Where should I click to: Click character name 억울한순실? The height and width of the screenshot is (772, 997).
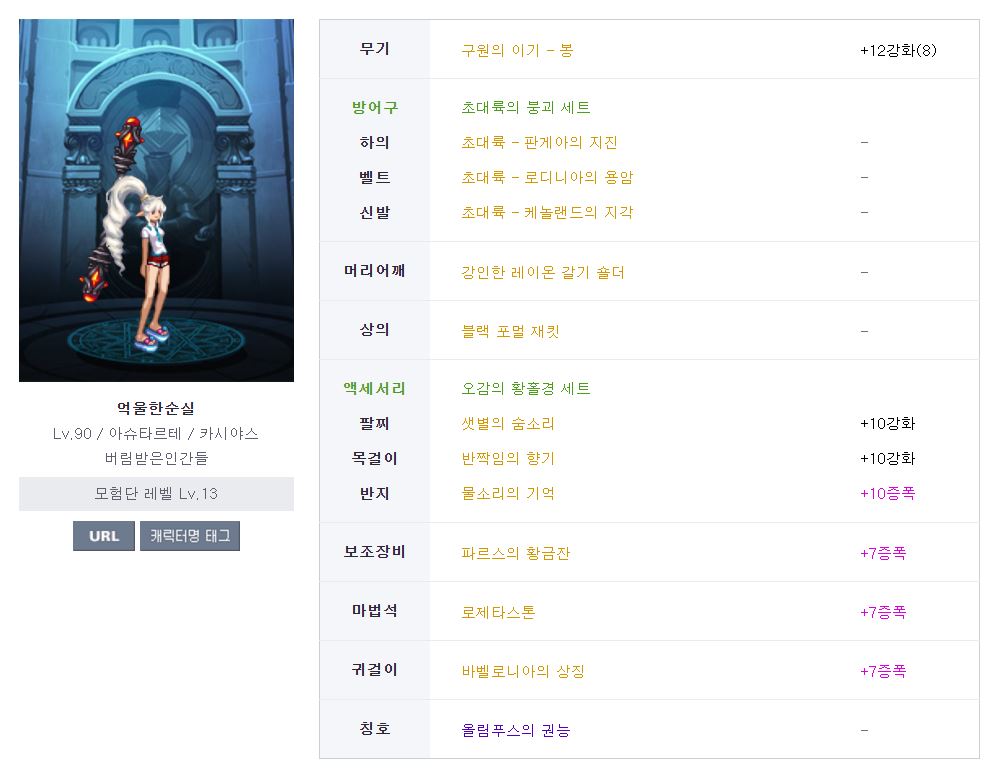[x=156, y=408]
